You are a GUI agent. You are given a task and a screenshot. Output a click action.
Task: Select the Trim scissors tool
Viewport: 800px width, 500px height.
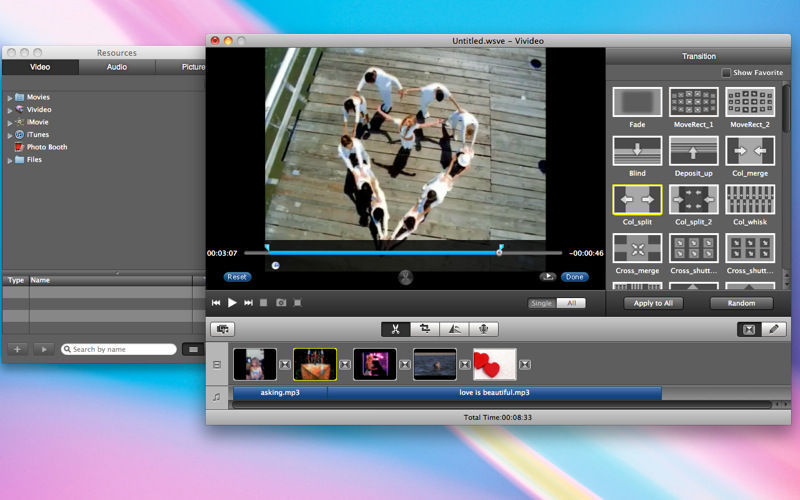pyautogui.click(x=395, y=329)
